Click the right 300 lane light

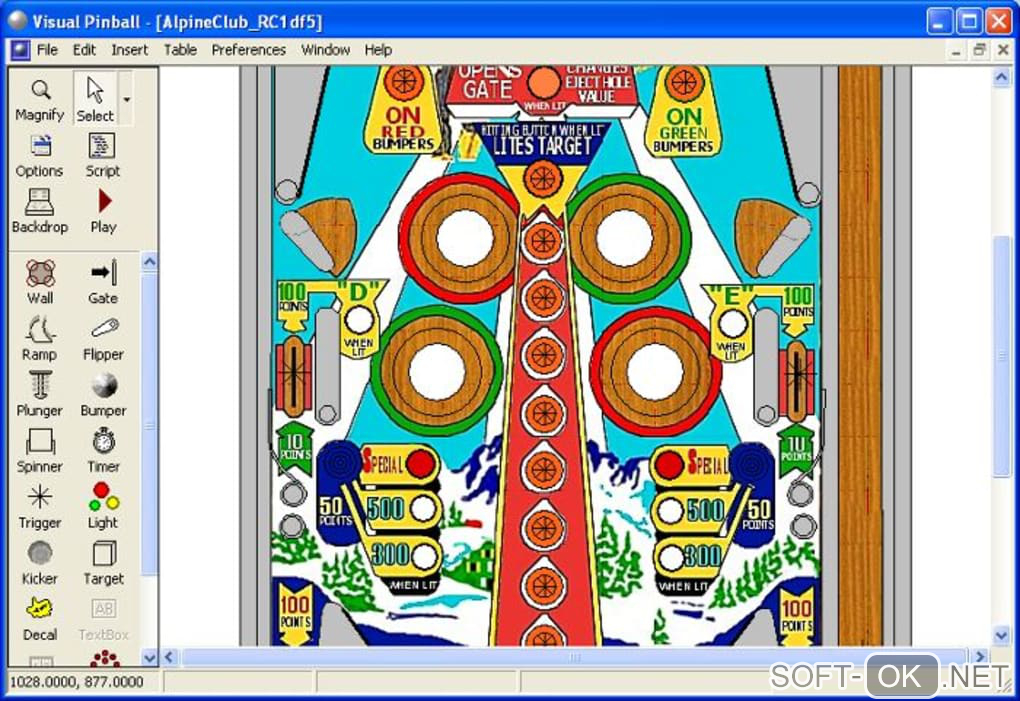(671, 557)
